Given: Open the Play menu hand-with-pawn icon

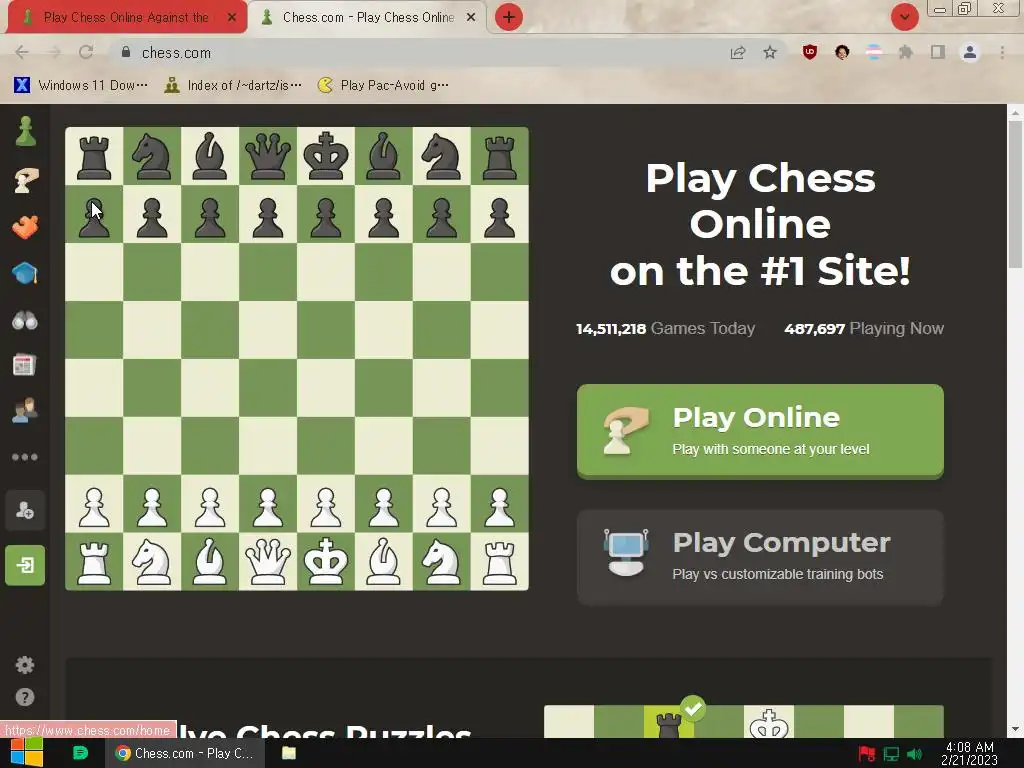Looking at the screenshot, I should tap(25, 180).
